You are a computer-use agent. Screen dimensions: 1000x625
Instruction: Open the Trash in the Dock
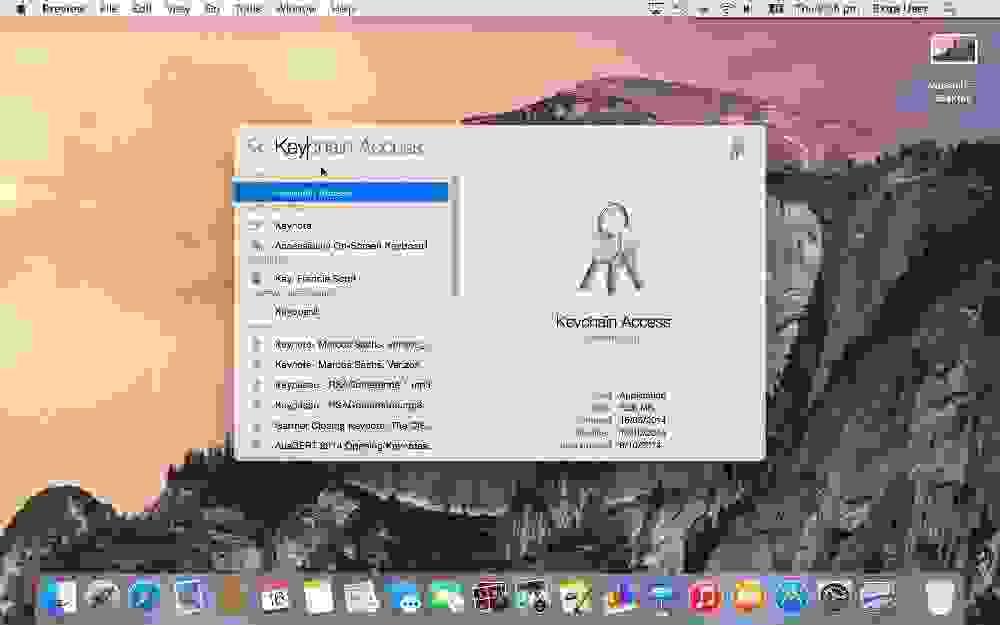pyautogui.click(x=940, y=600)
